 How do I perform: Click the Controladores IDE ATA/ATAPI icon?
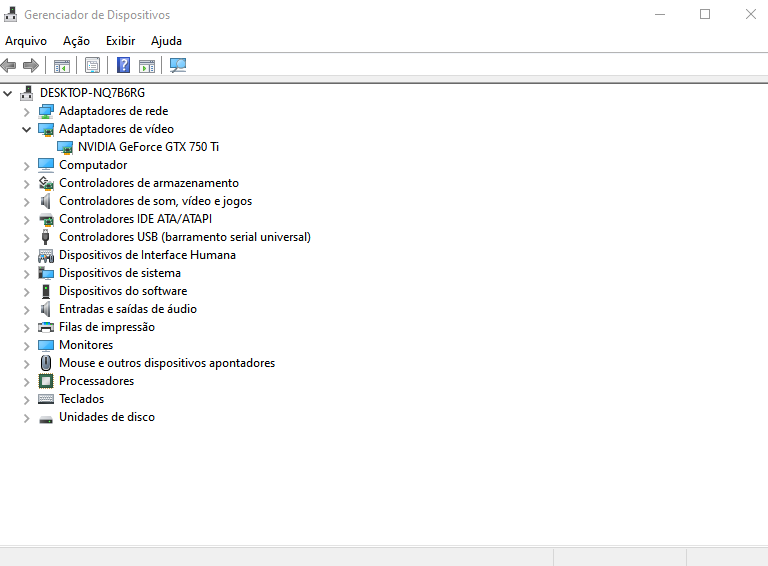point(46,219)
